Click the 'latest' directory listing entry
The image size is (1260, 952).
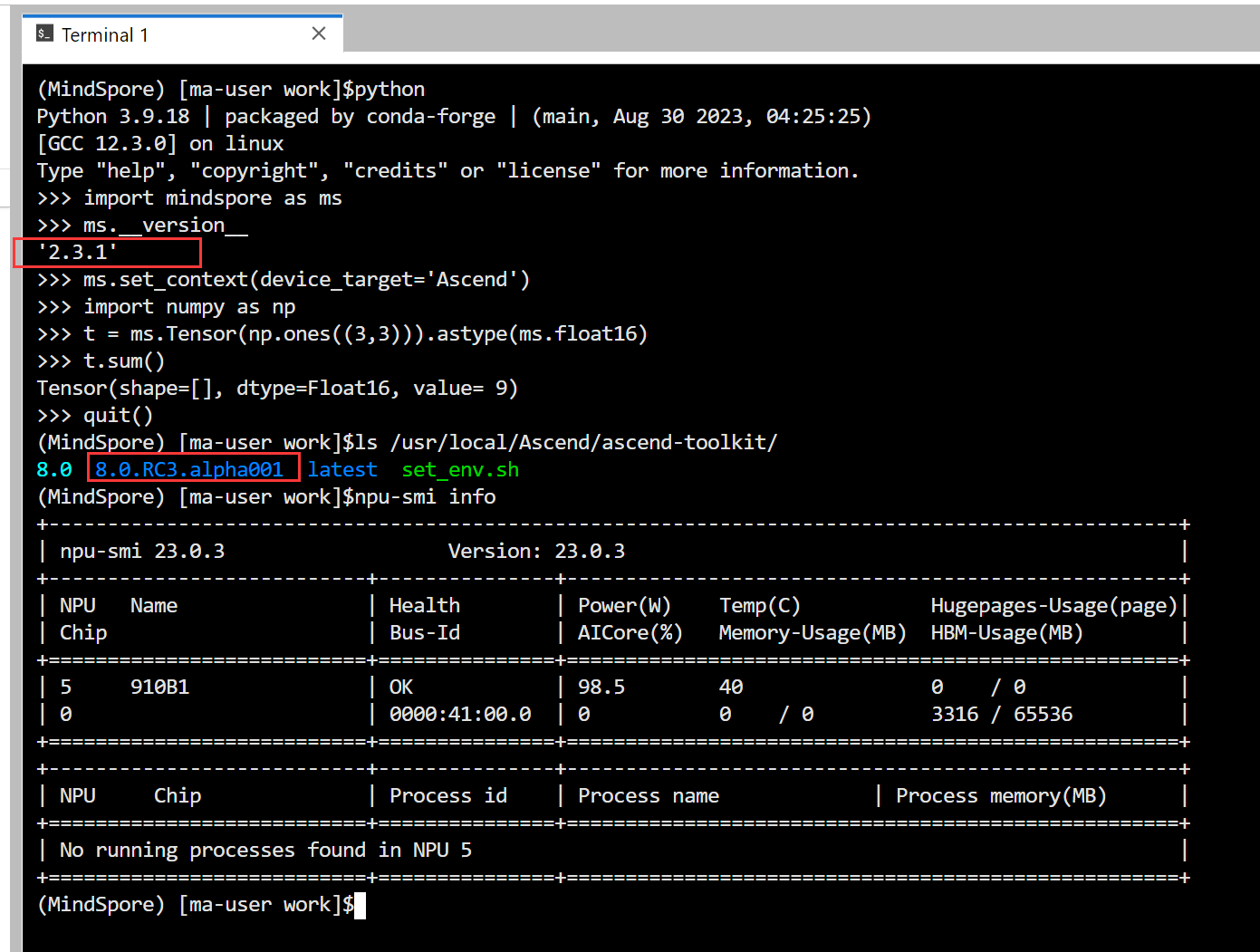point(341,468)
